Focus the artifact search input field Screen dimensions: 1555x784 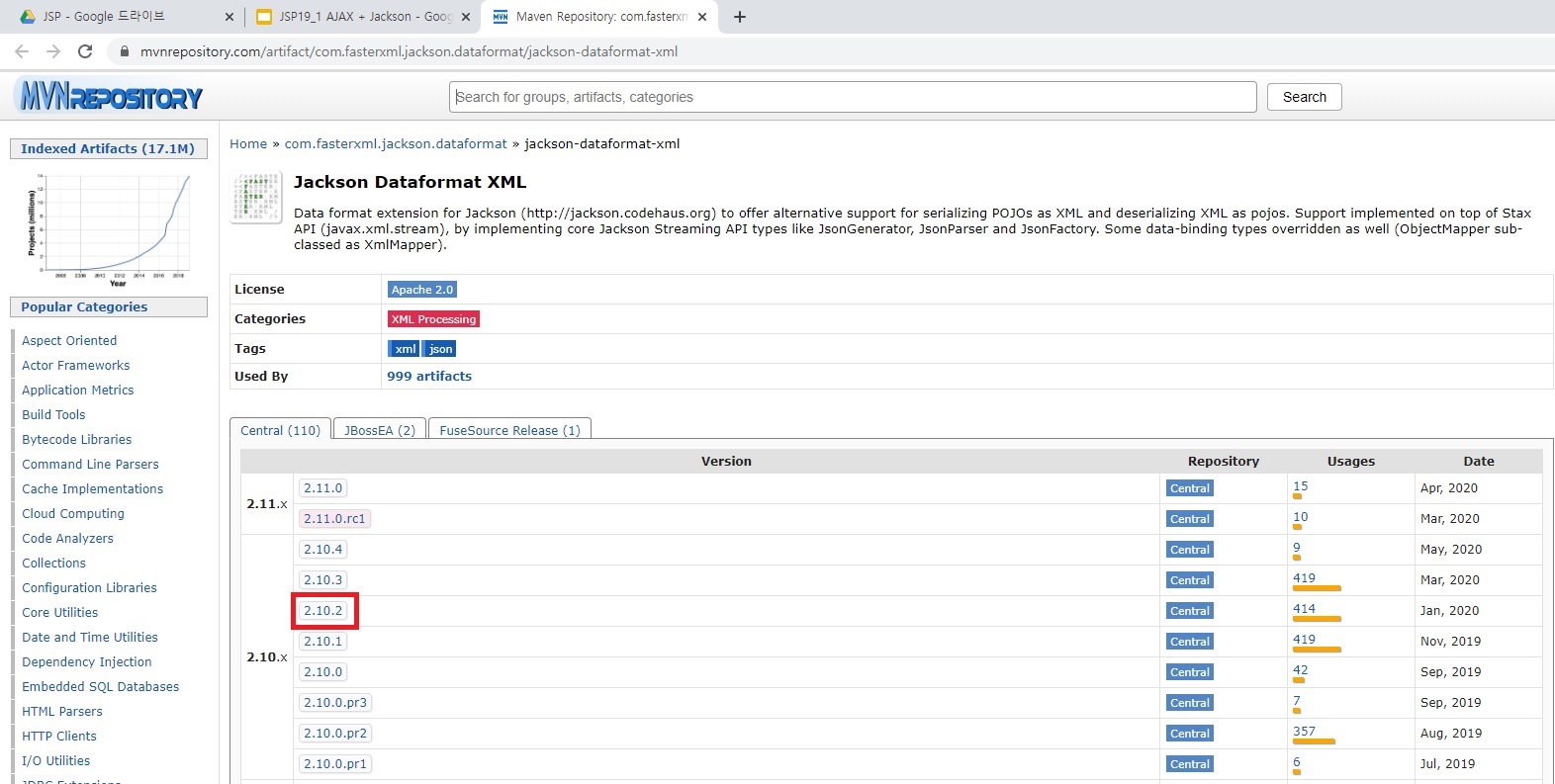click(853, 97)
